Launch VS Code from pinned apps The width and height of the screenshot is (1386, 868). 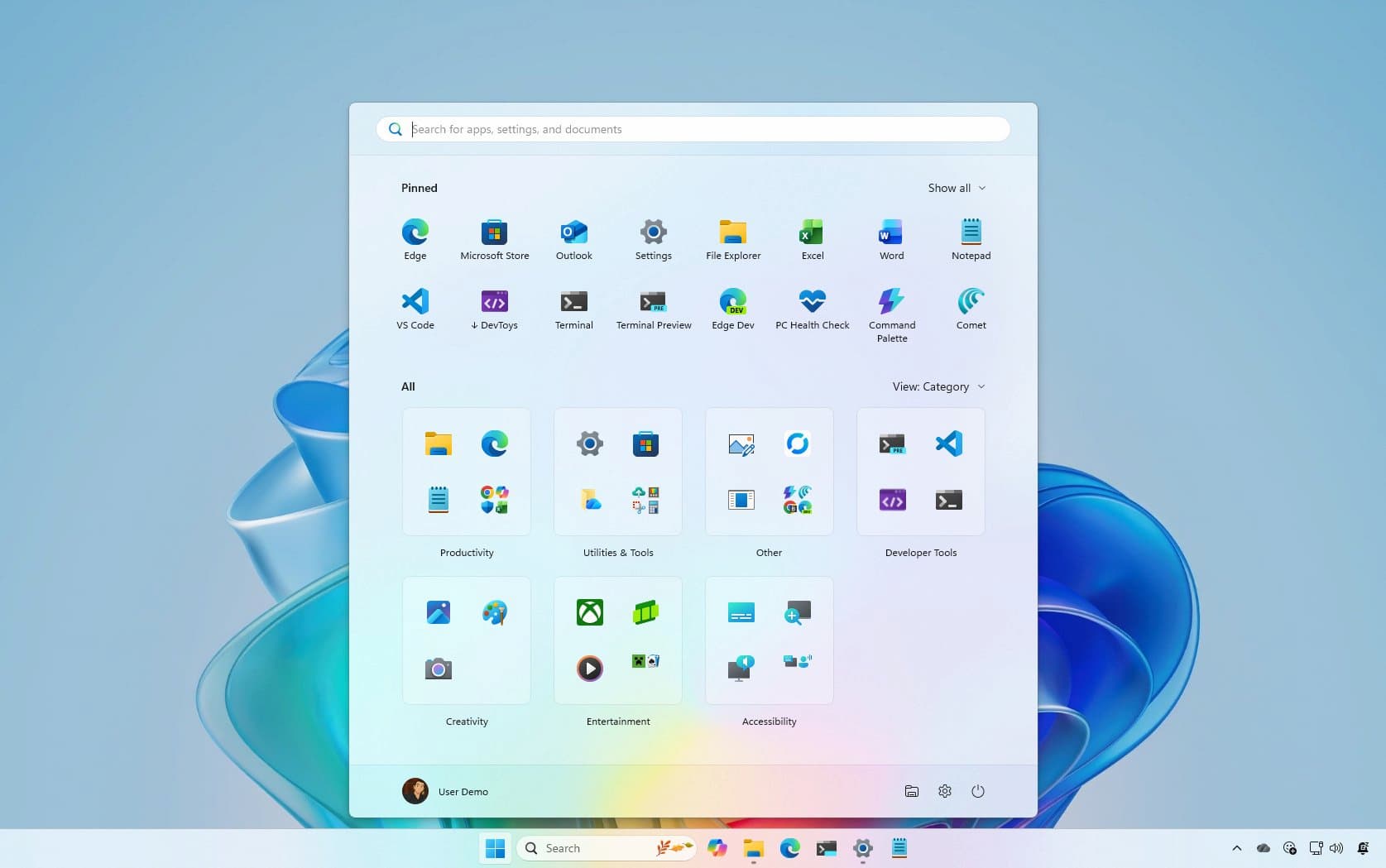point(415,308)
